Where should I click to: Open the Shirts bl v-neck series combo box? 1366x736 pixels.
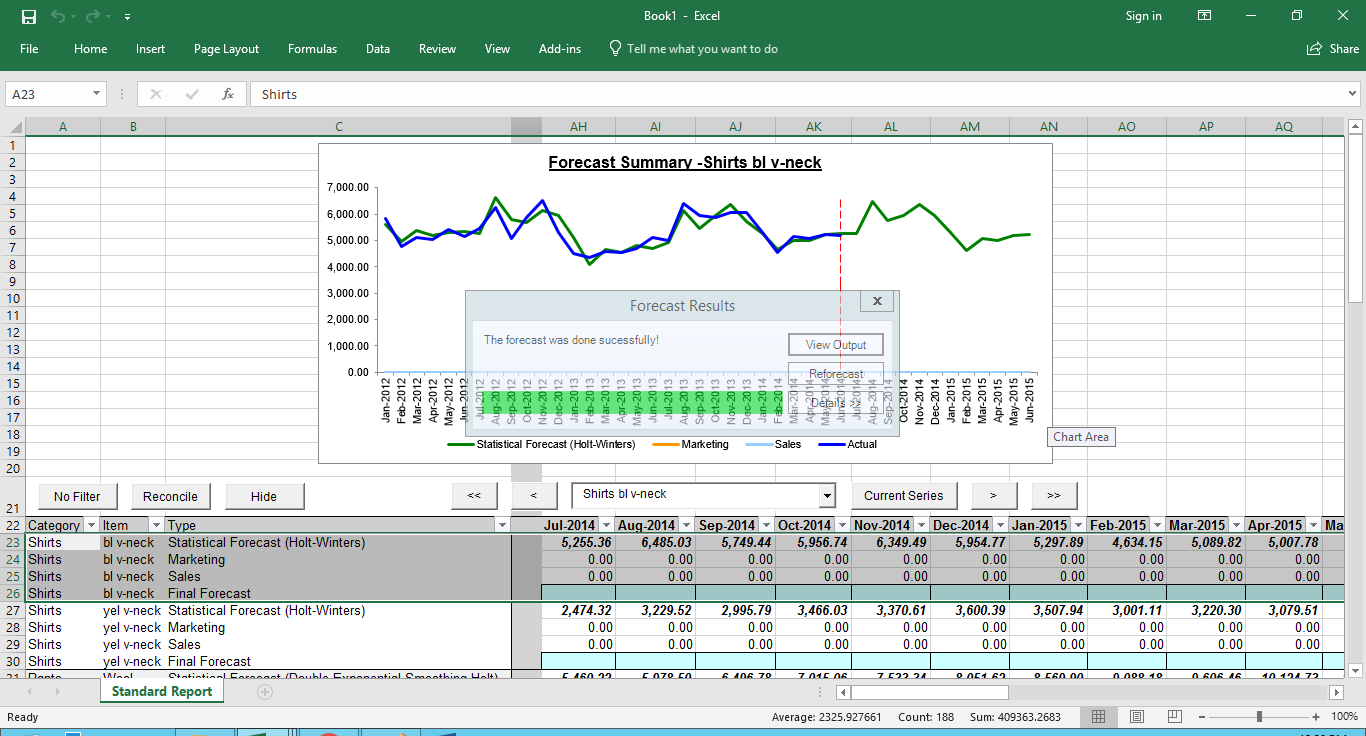[824, 496]
